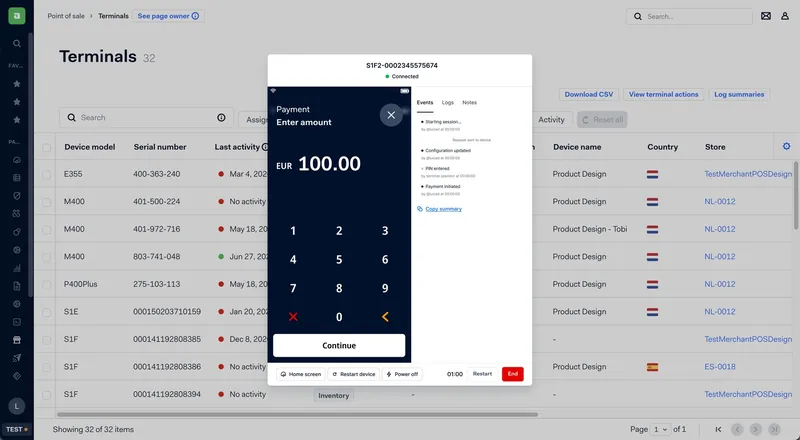The width and height of the screenshot is (800, 440).
Task: Open ES-0018 store link
Action: (x=720, y=366)
